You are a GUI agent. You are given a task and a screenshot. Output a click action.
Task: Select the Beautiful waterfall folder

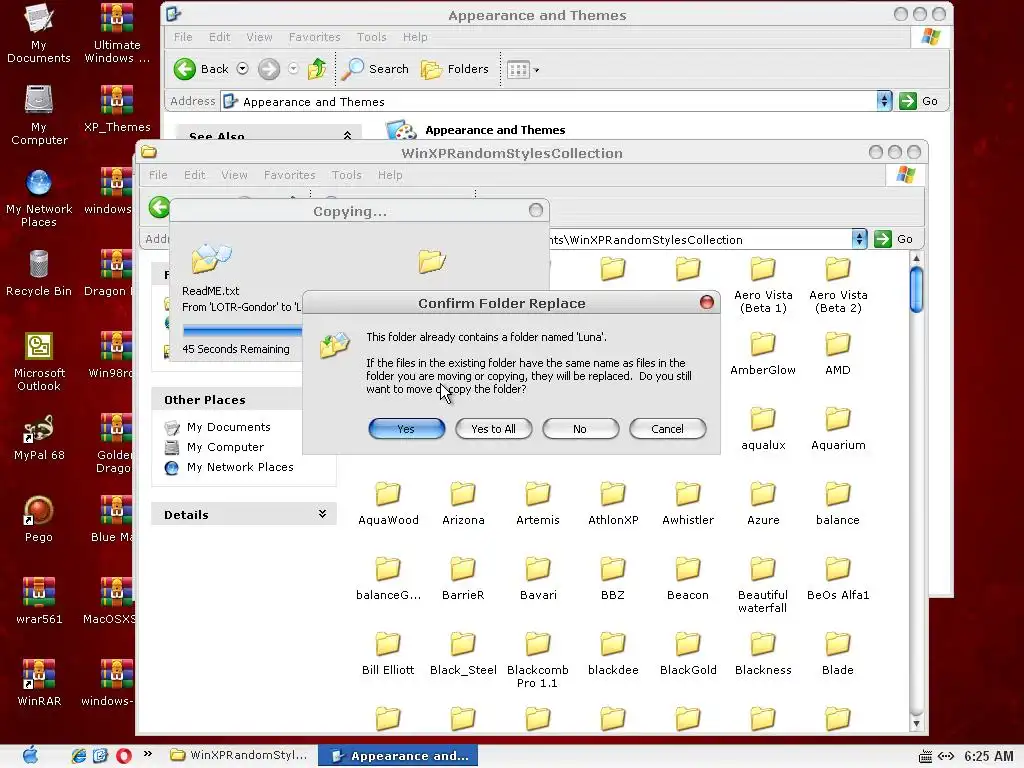pyautogui.click(x=763, y=585)
